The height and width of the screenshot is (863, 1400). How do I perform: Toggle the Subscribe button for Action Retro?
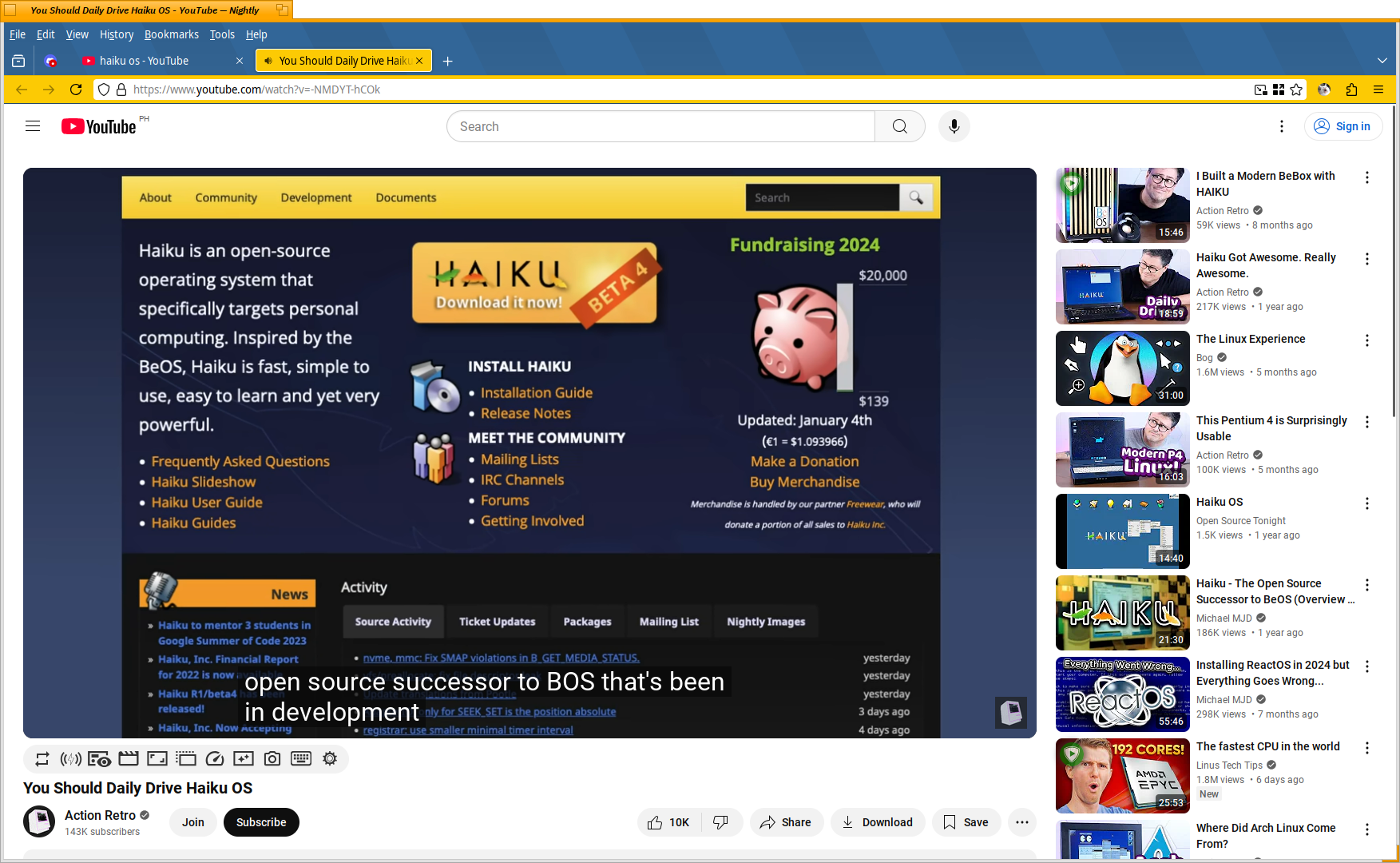click(x=261, y=822)
